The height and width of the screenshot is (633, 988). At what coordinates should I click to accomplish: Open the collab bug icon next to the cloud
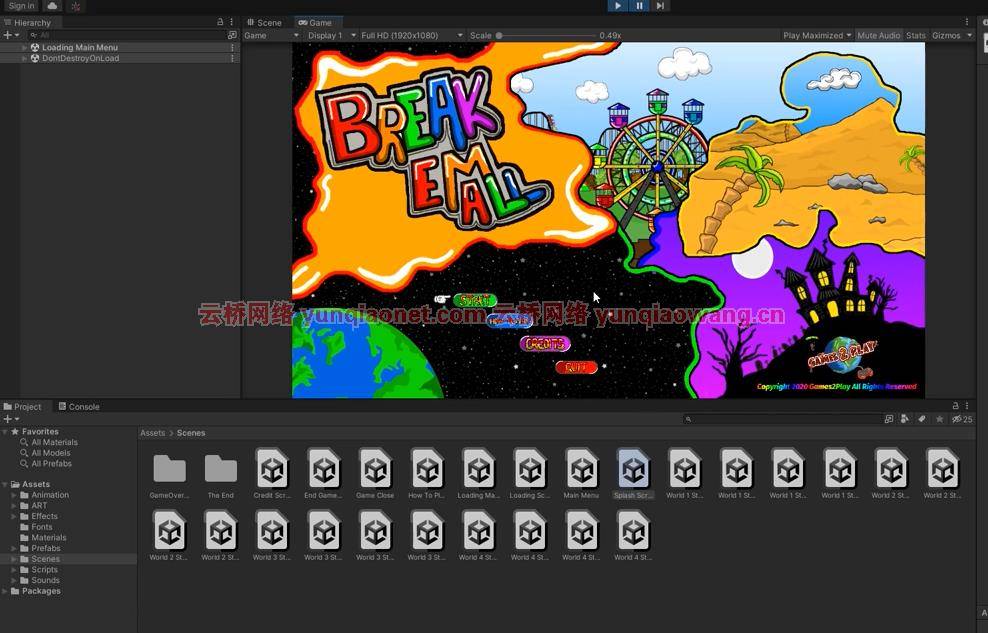[x=76, y=6]
